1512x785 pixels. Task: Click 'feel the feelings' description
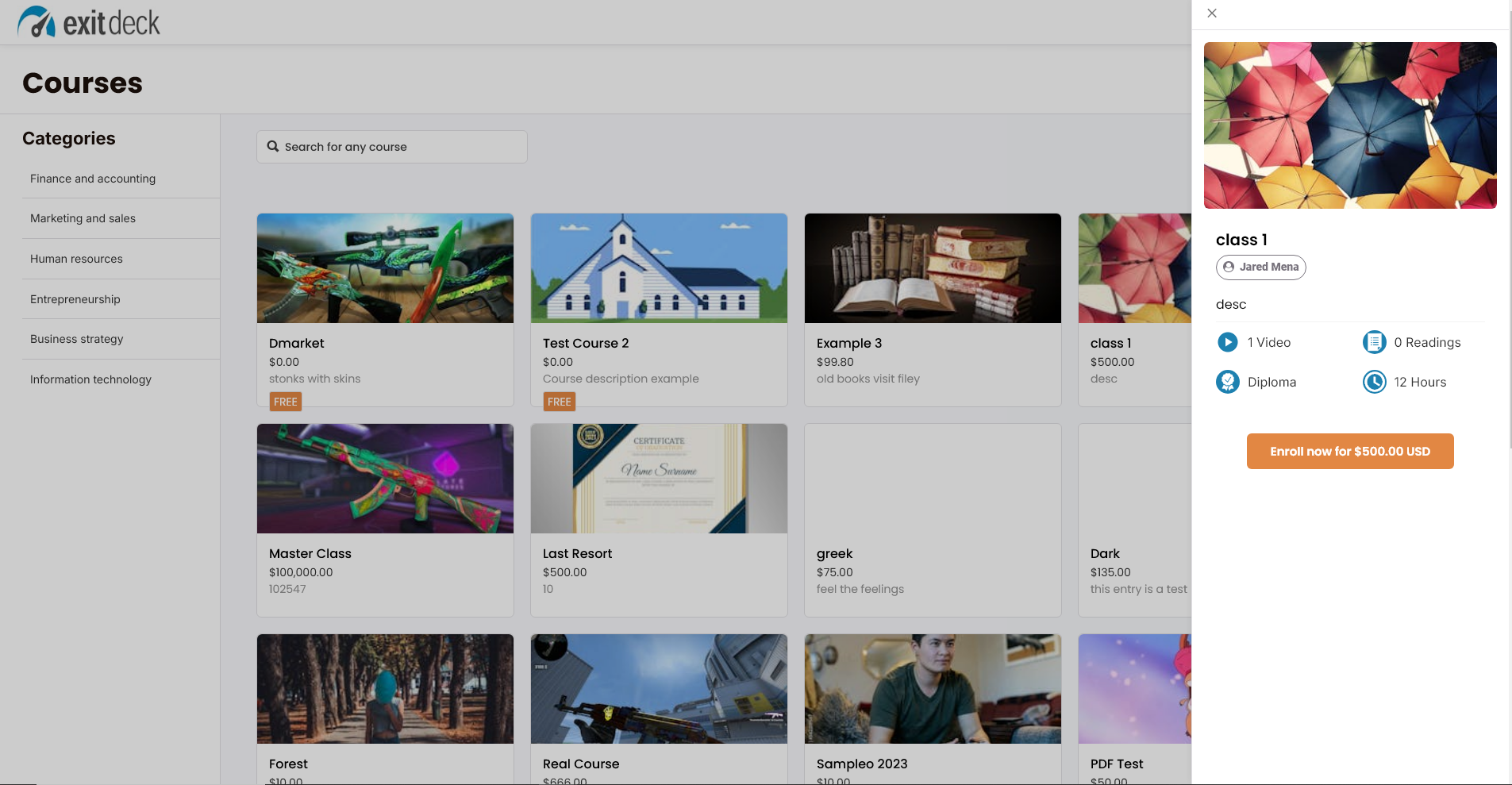pos(860,589)
